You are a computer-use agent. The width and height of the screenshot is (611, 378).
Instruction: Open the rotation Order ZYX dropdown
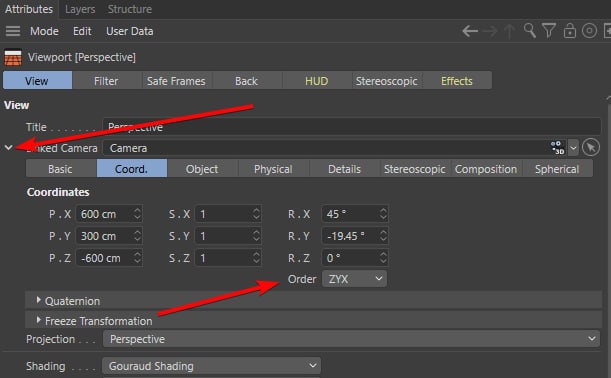[x=354, y=279]
